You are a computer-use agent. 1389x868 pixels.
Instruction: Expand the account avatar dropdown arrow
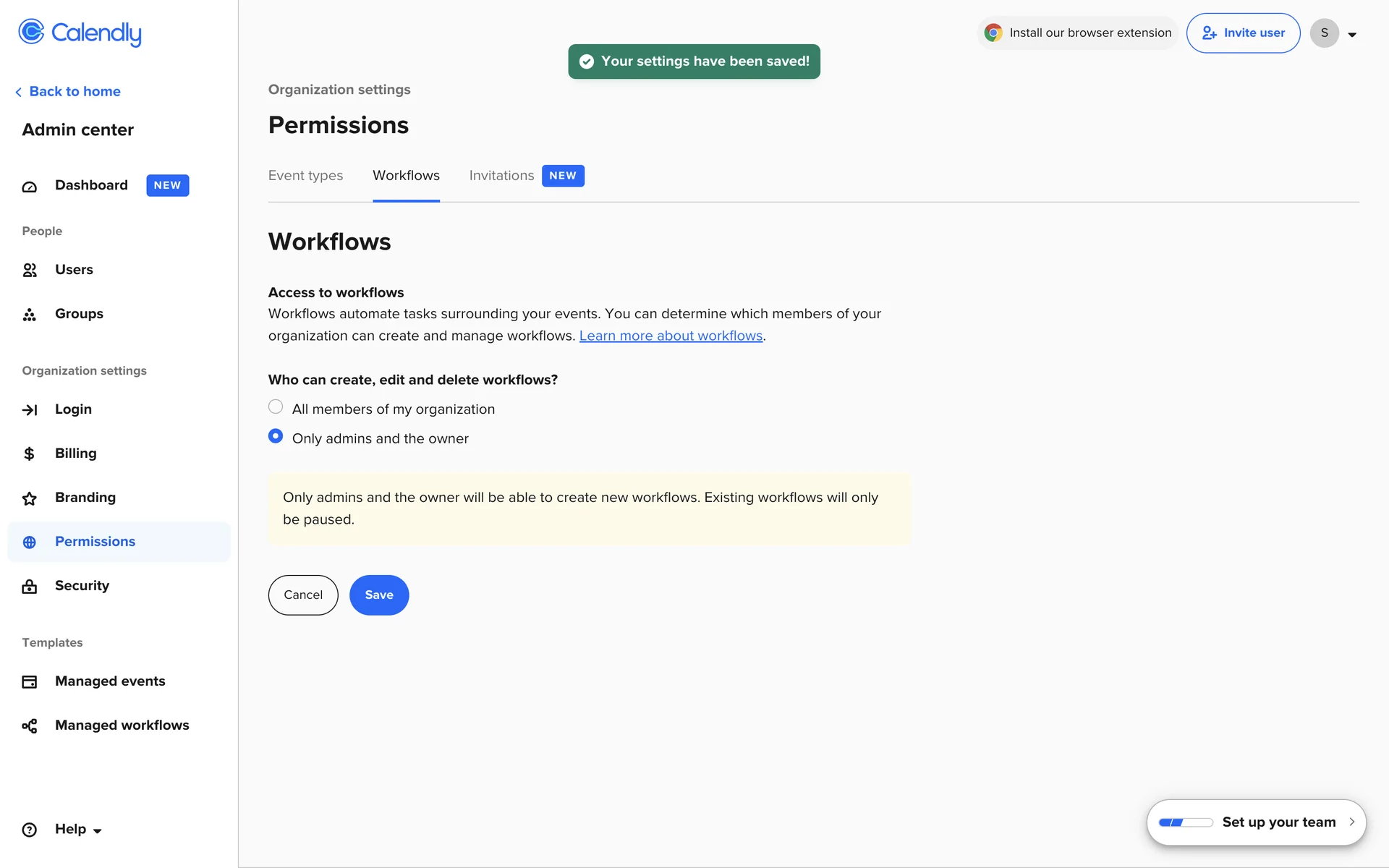point(1351,34)
